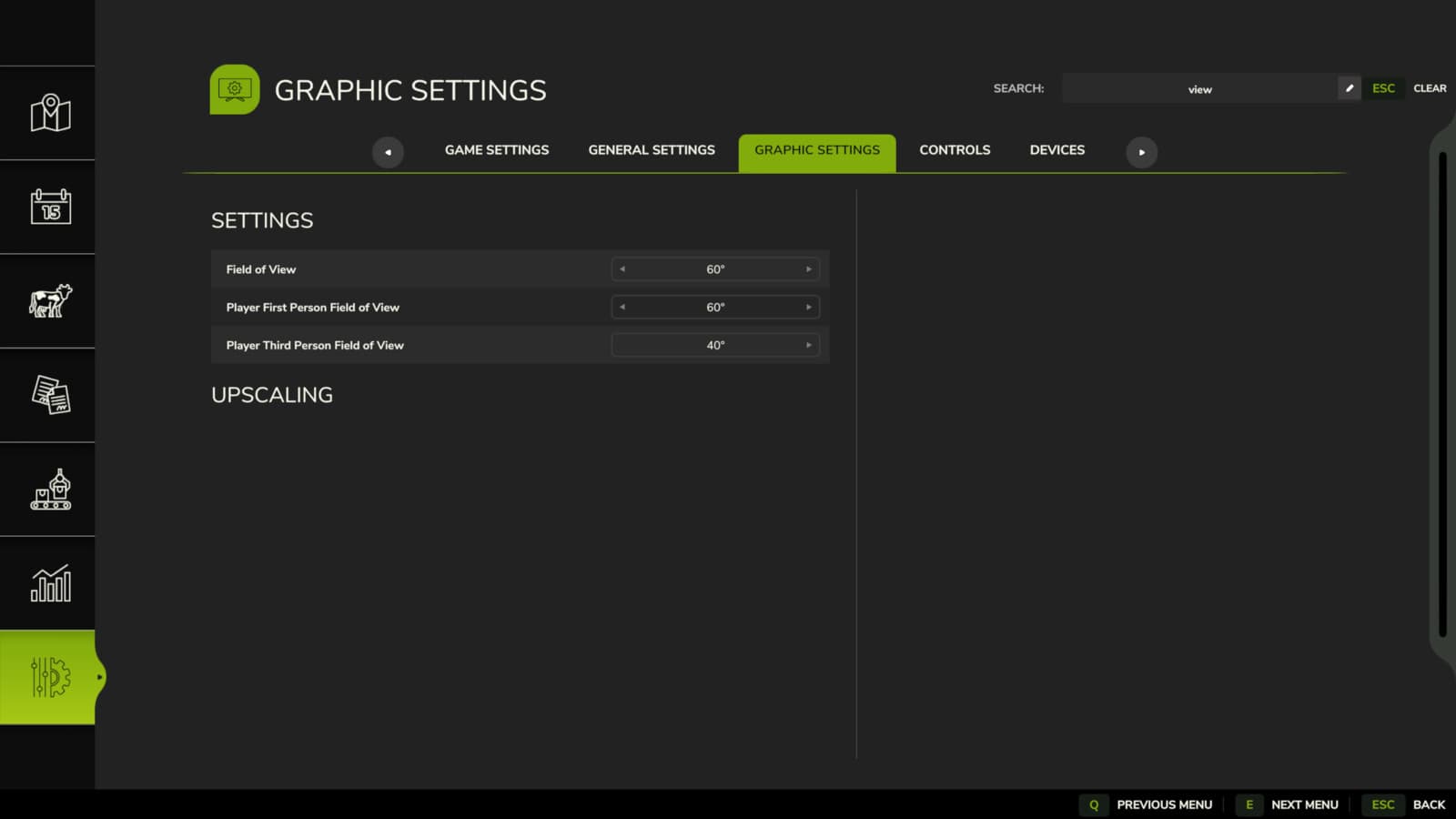Open the map sidebar icon

coord(50,113)
